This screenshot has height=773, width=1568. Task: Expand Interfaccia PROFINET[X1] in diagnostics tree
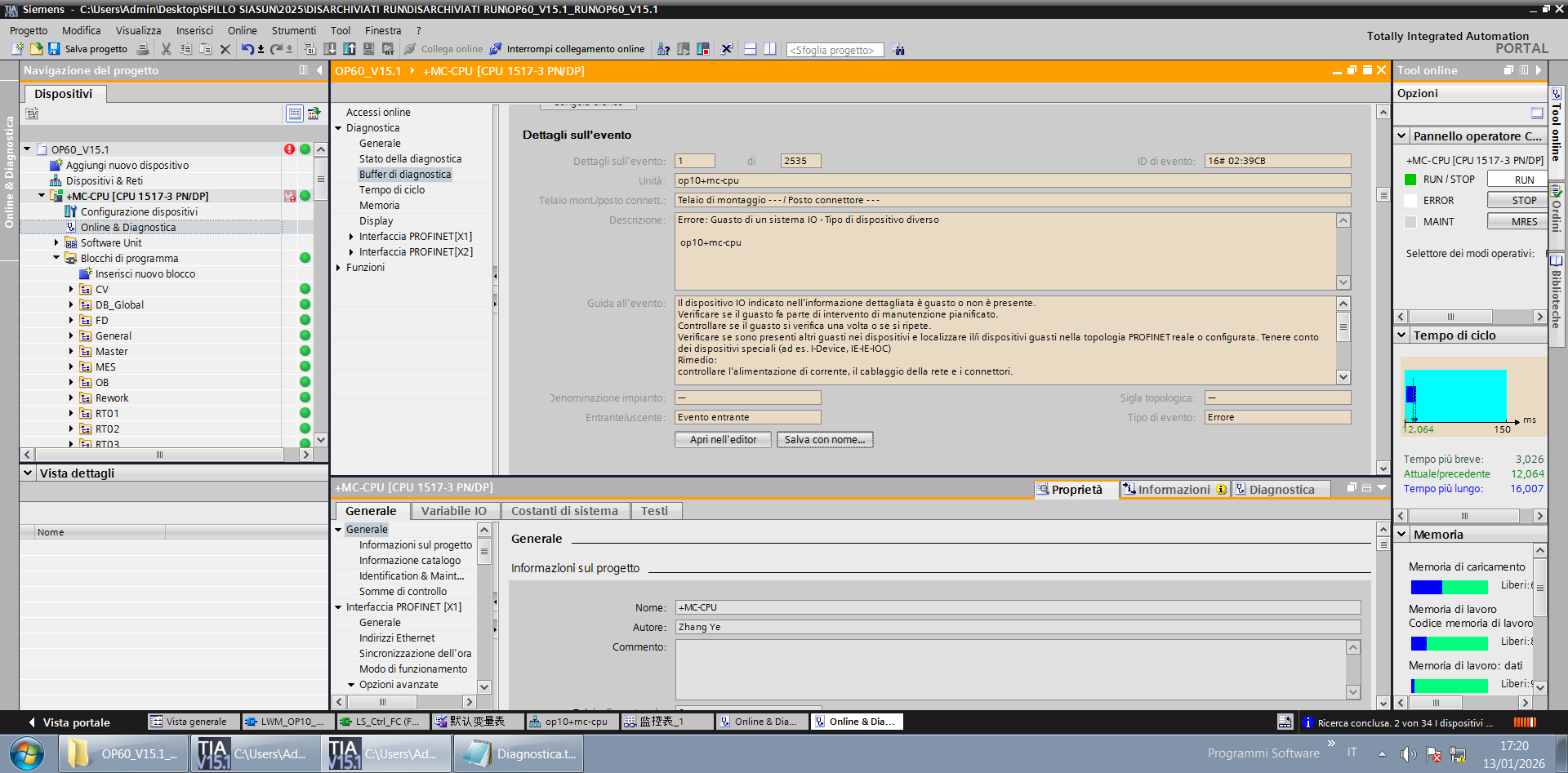click(x=351, y=237)
